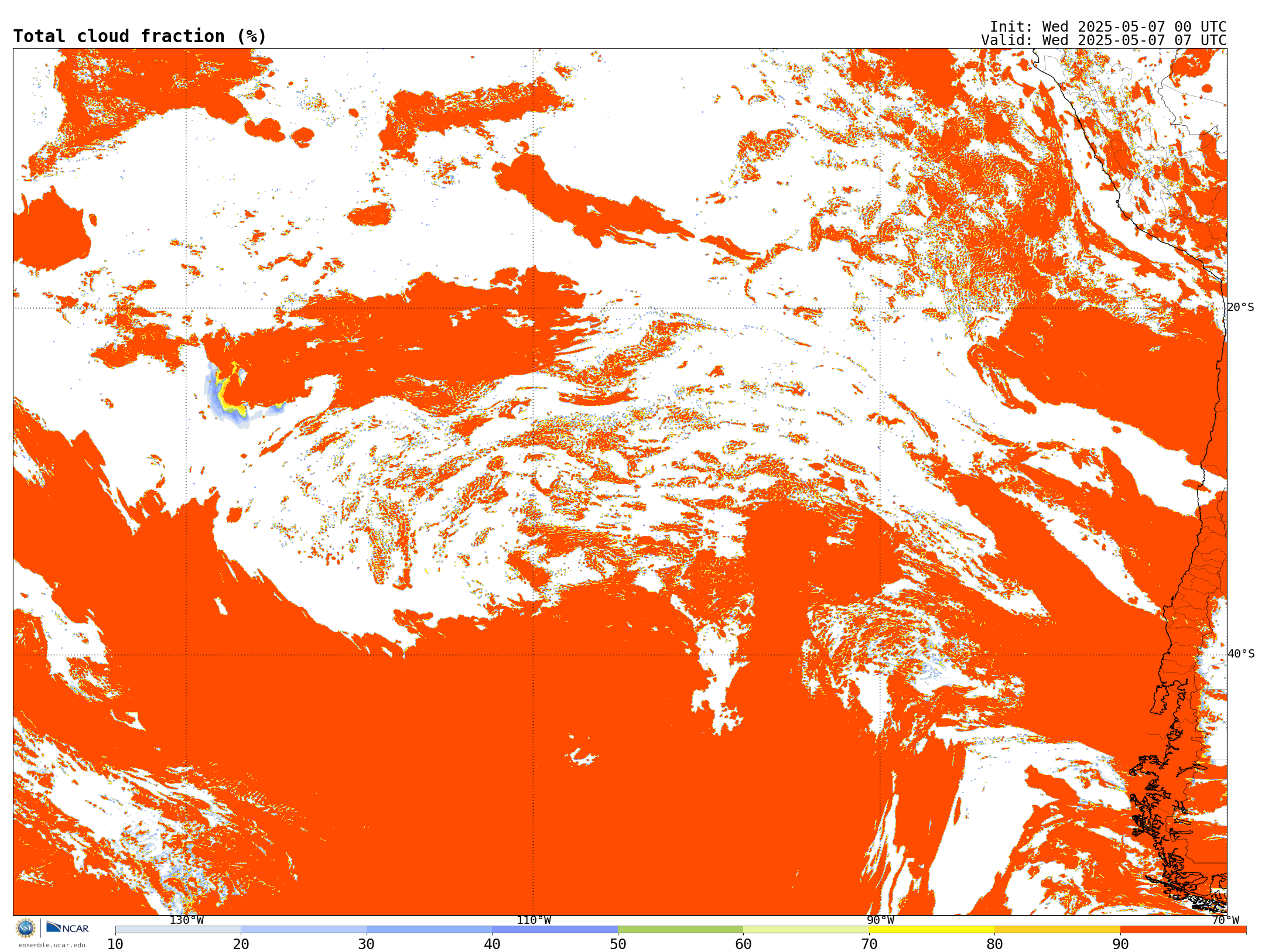The image size is (1265, 952).
Task: Select the Total cloud fraction (%) title
Action: (x=139, y=36)
